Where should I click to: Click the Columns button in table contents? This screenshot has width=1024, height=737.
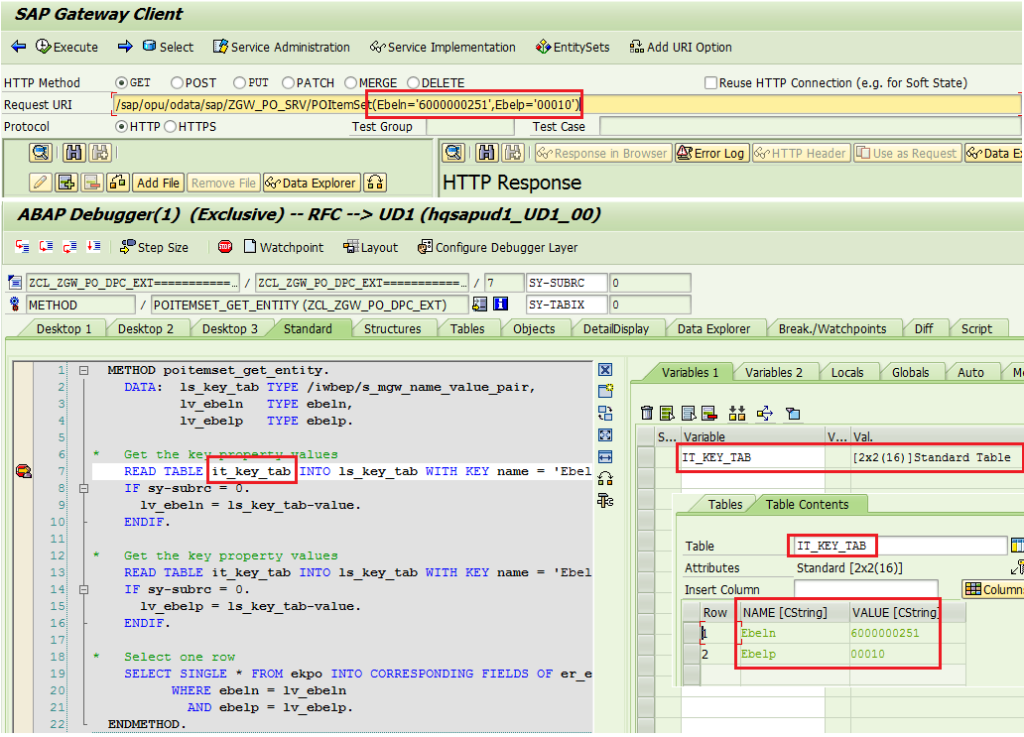click(x=994, y=589)
